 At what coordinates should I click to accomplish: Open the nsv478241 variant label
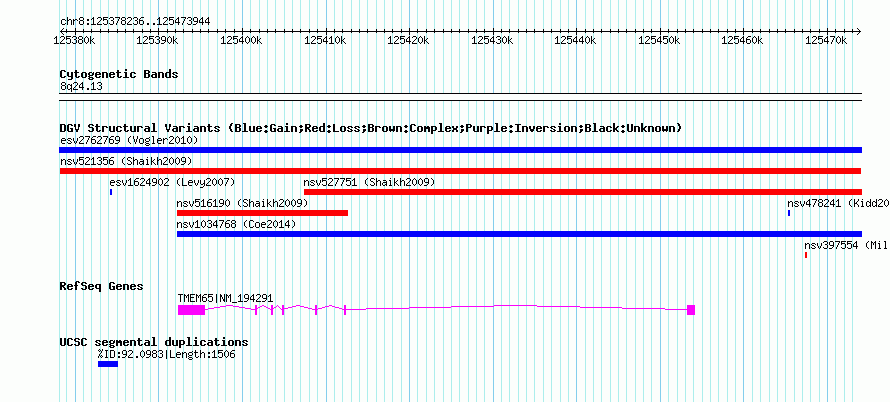(838, 203)
